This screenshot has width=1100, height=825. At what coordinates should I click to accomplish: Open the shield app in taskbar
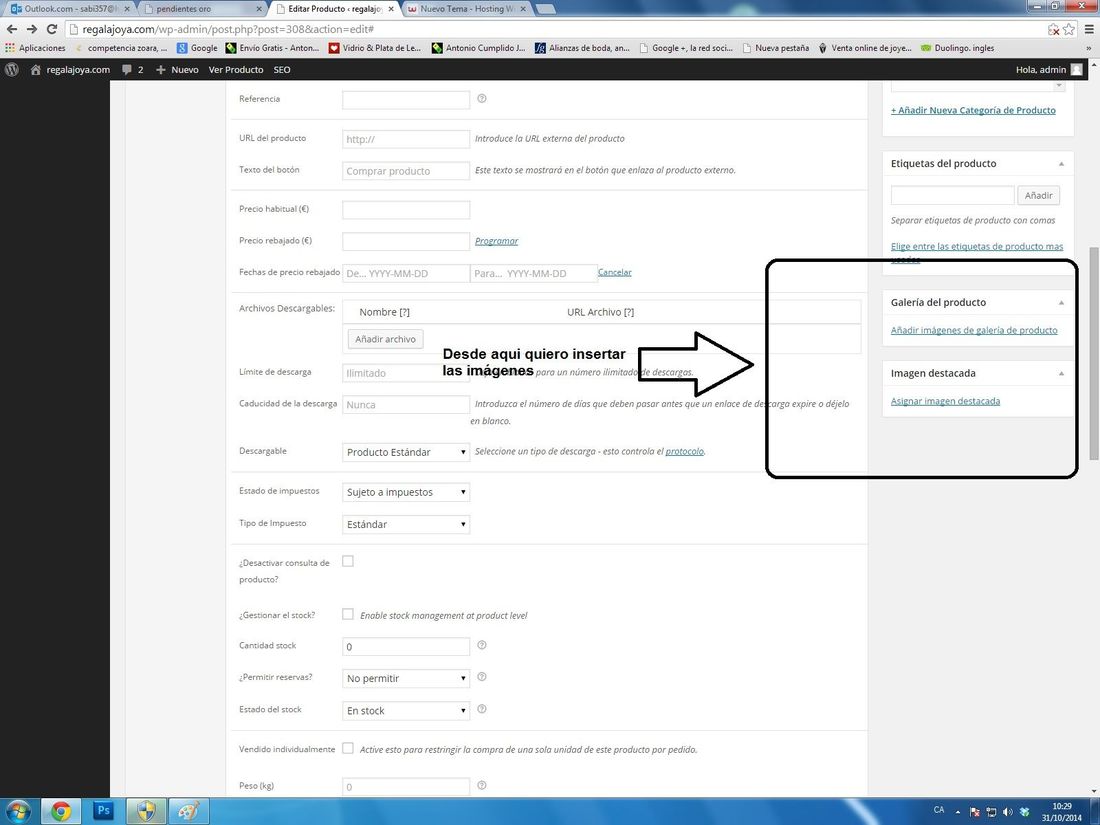pyautogui.click(x=146, y=811)
